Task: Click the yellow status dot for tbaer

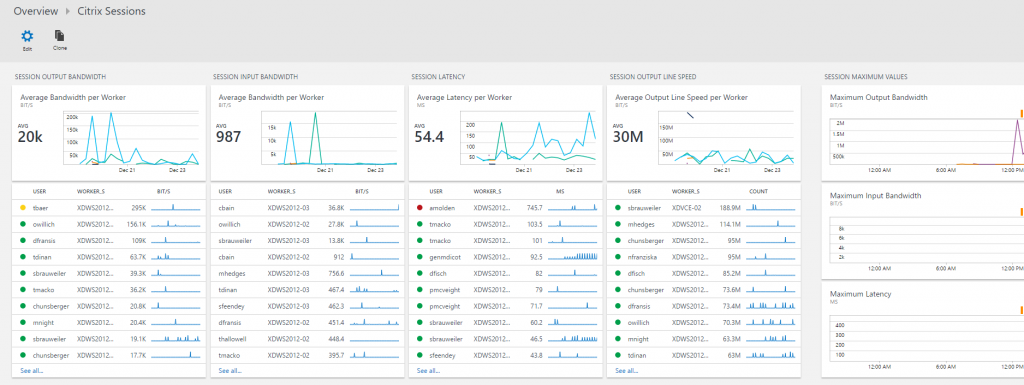Action: [24, 208]
